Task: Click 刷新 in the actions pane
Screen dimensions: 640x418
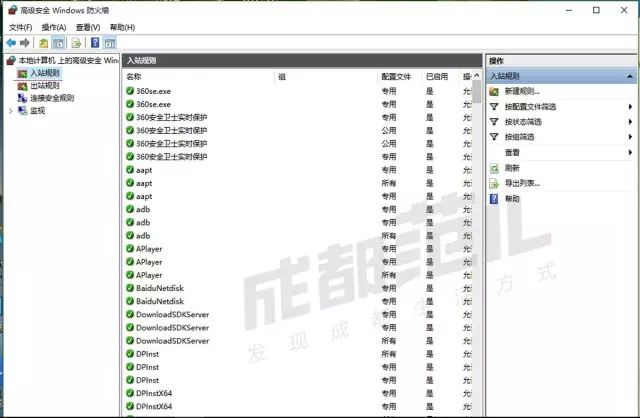Action: (x=512, y=168)
